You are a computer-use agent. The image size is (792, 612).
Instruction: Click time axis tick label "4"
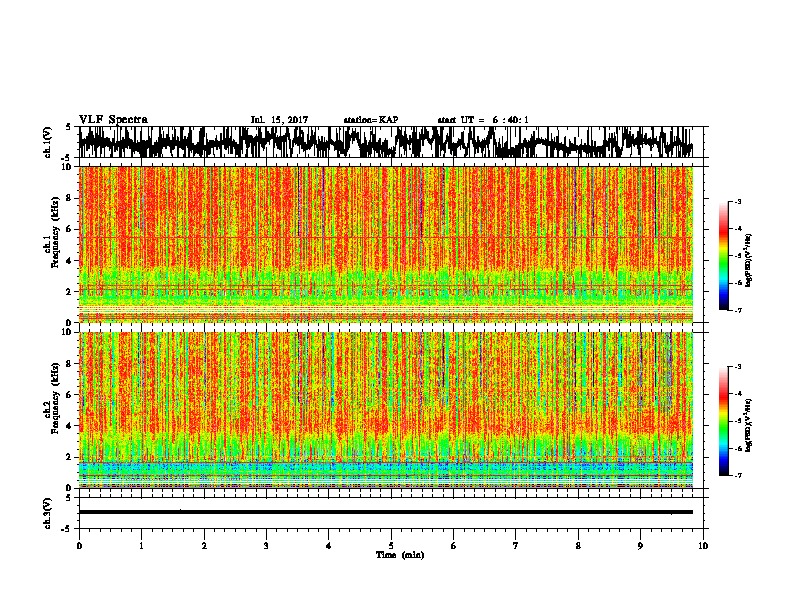(329, 546)
